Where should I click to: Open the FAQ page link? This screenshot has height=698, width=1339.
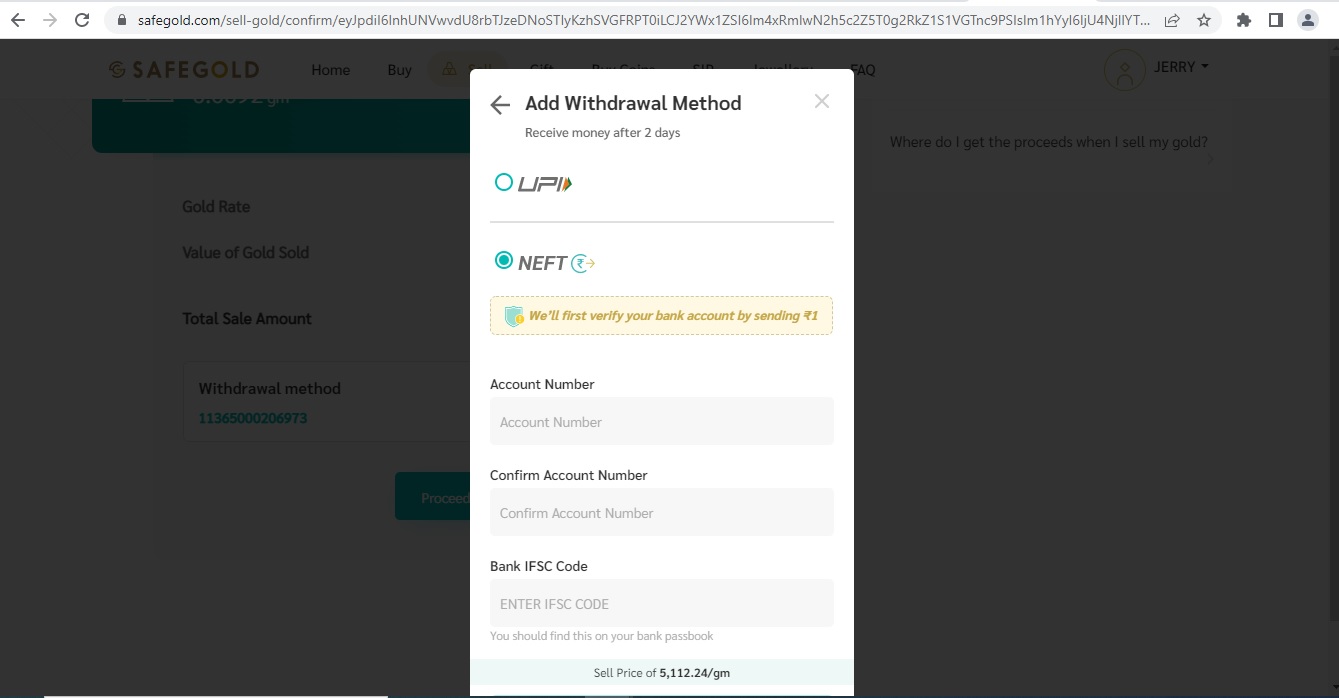pyautogui.click(x=863, y=70)
